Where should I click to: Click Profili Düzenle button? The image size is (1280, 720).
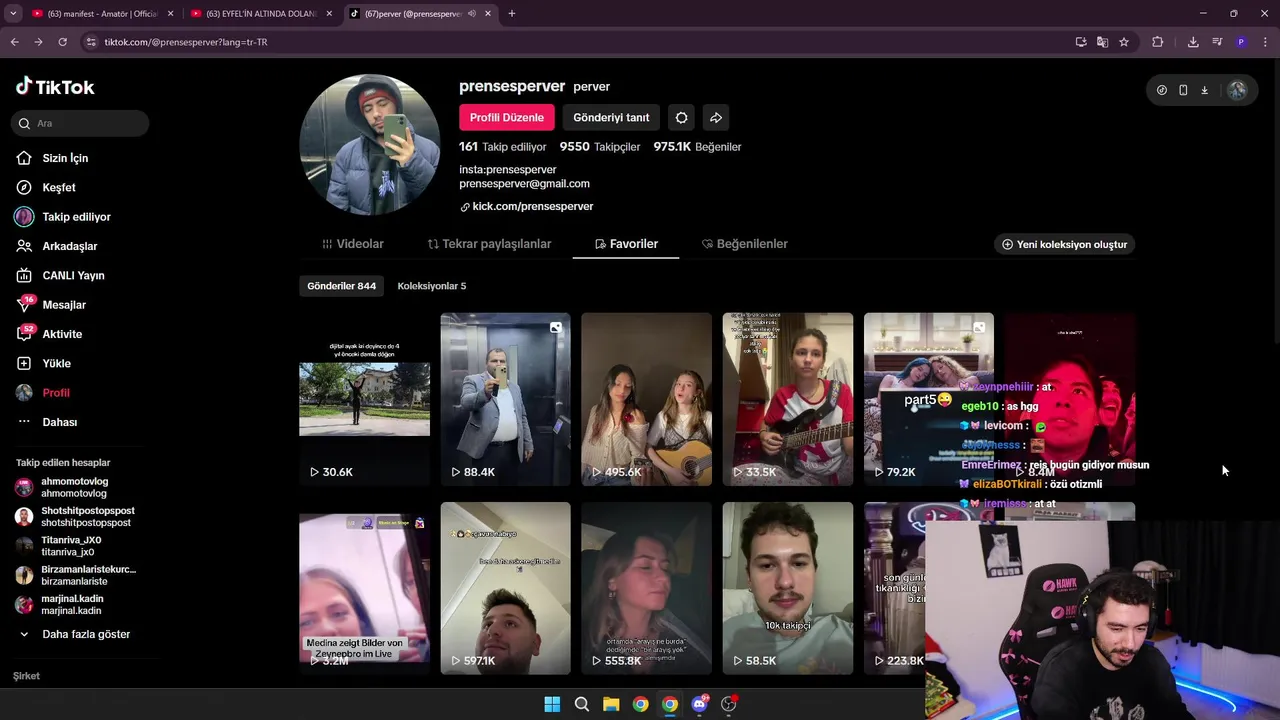[x=506, y=118]
